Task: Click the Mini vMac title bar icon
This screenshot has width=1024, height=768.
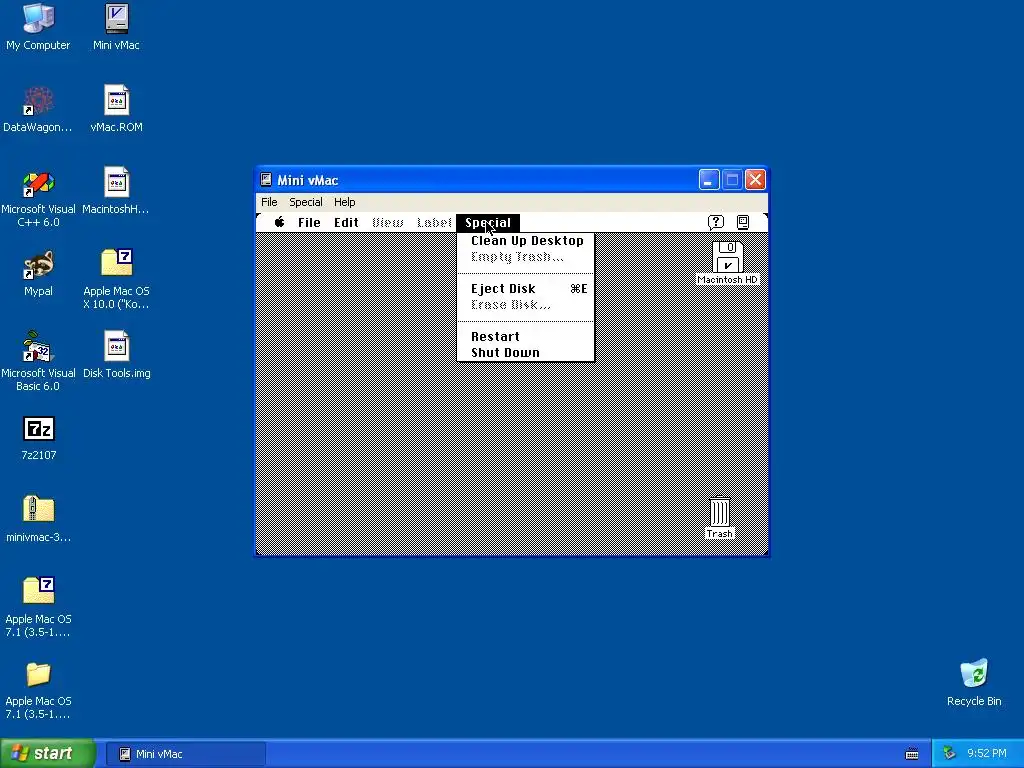Action: pyautogui.click(x=266, y=180)
